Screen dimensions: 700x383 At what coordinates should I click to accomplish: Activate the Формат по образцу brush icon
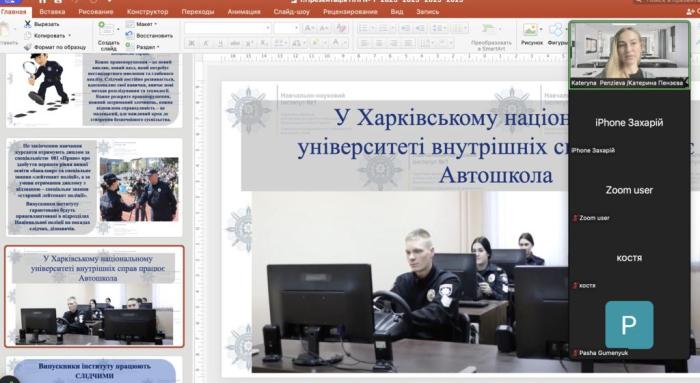coord(28,46)
